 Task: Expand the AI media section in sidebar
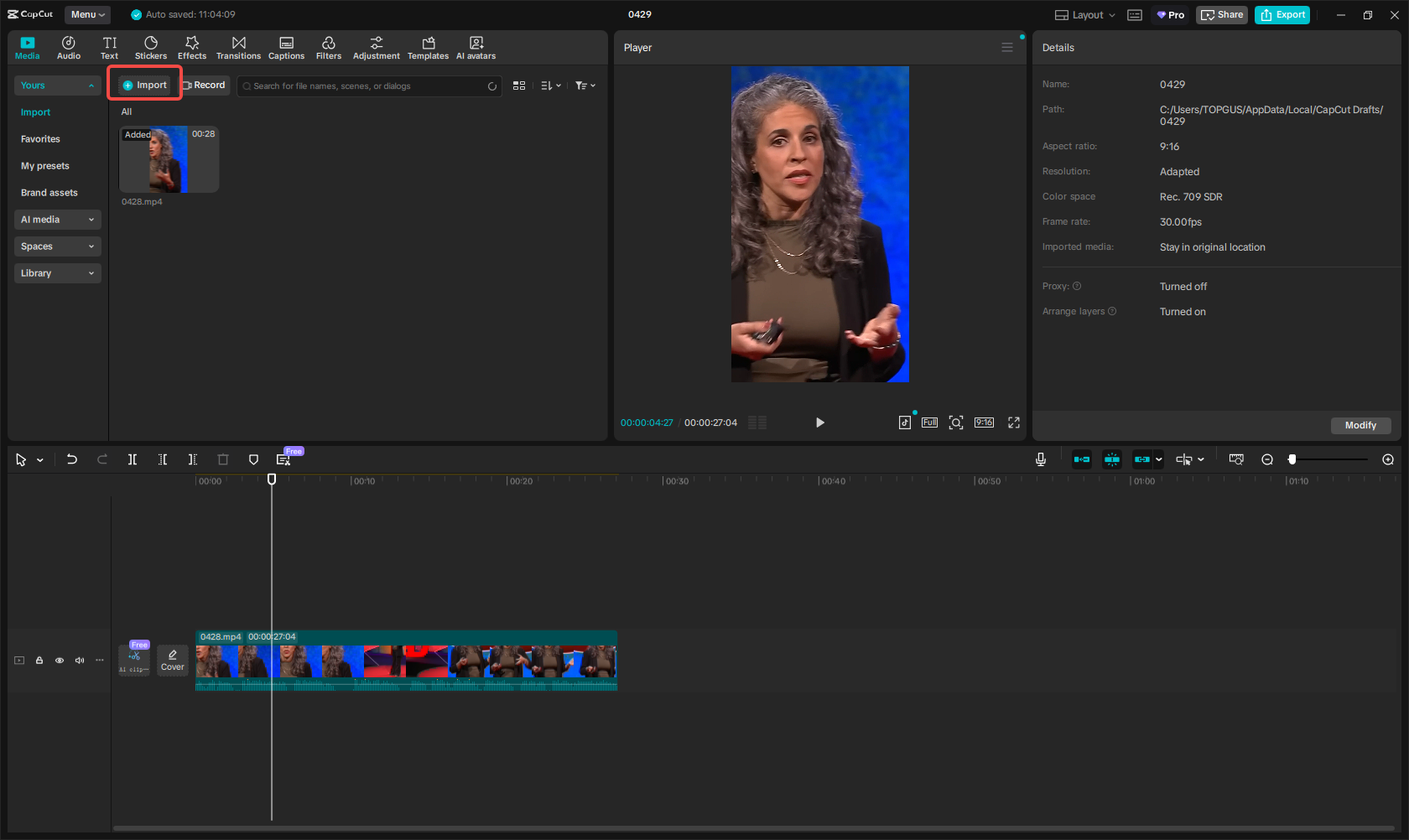tap(57, 219)
